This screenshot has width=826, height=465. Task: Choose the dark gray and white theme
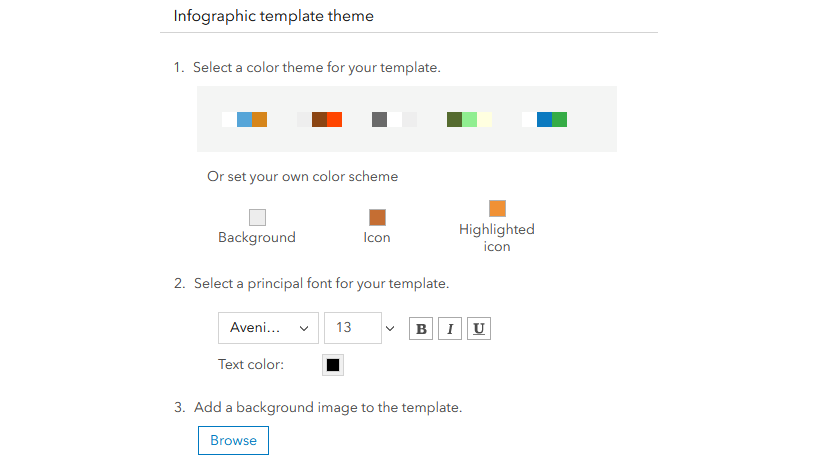point(394,120)
